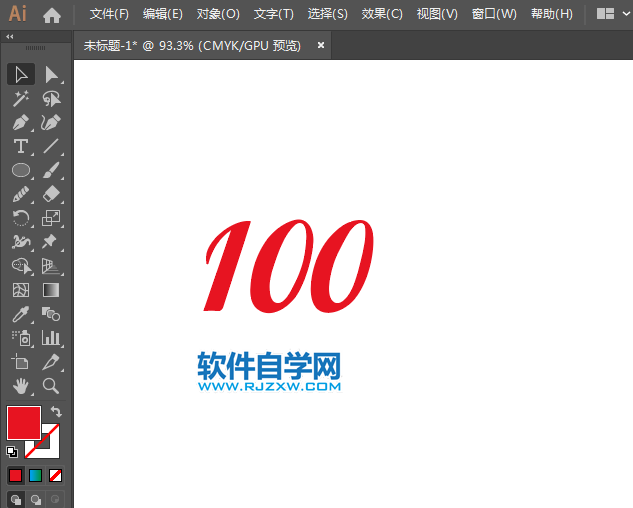Select the Paintbrush tool
The height and width of the screenshot is (508, 633).
tap(51, 170)
